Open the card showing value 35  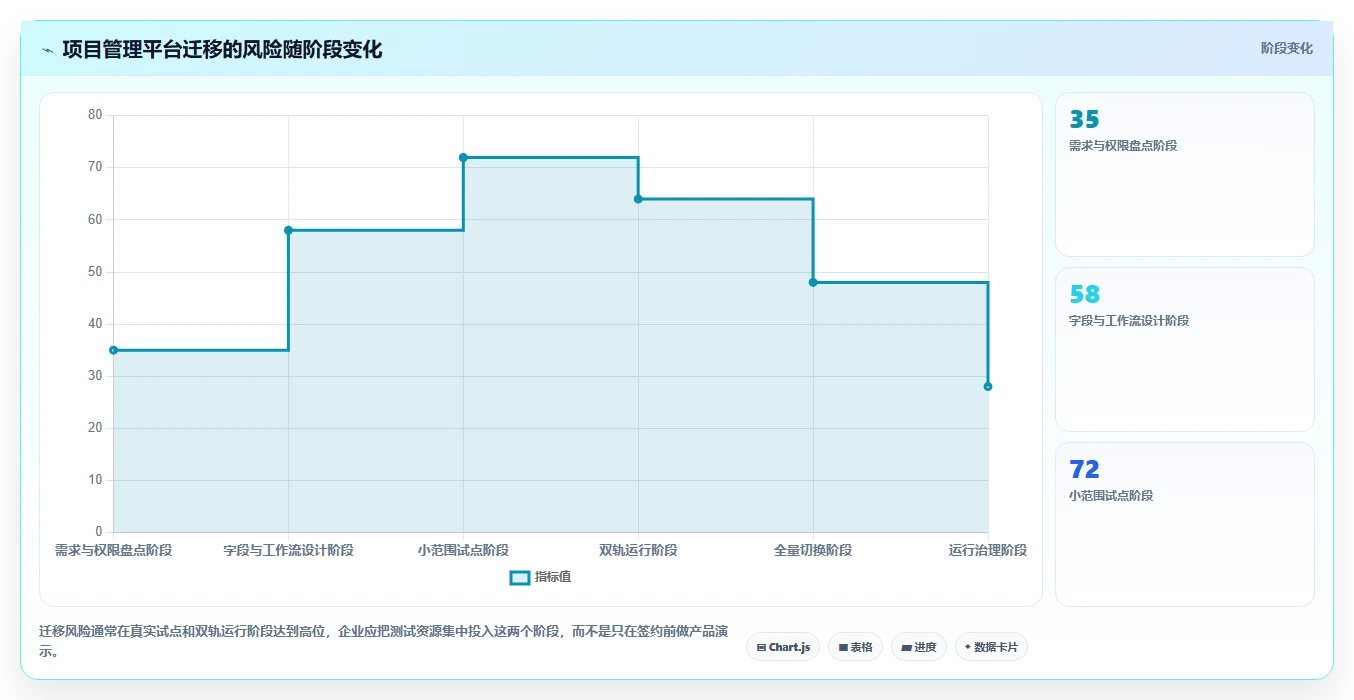click(x=1185, y=175)
